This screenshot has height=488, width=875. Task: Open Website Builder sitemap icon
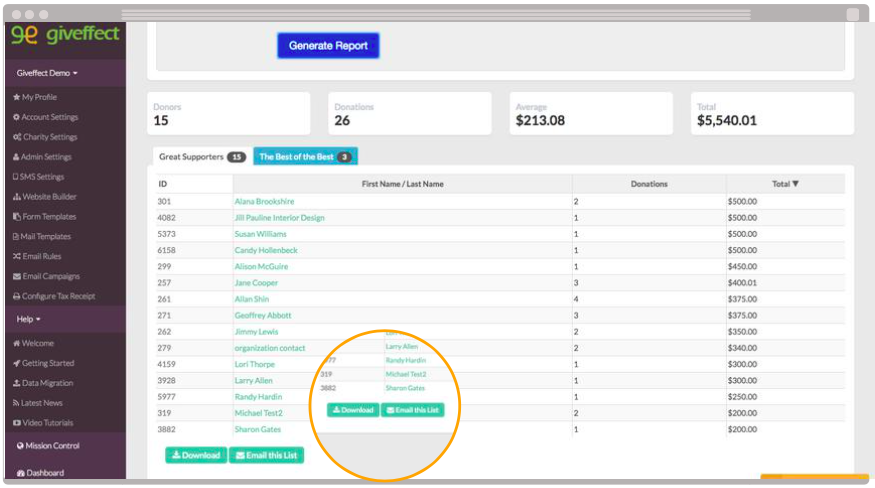[17, 197]
